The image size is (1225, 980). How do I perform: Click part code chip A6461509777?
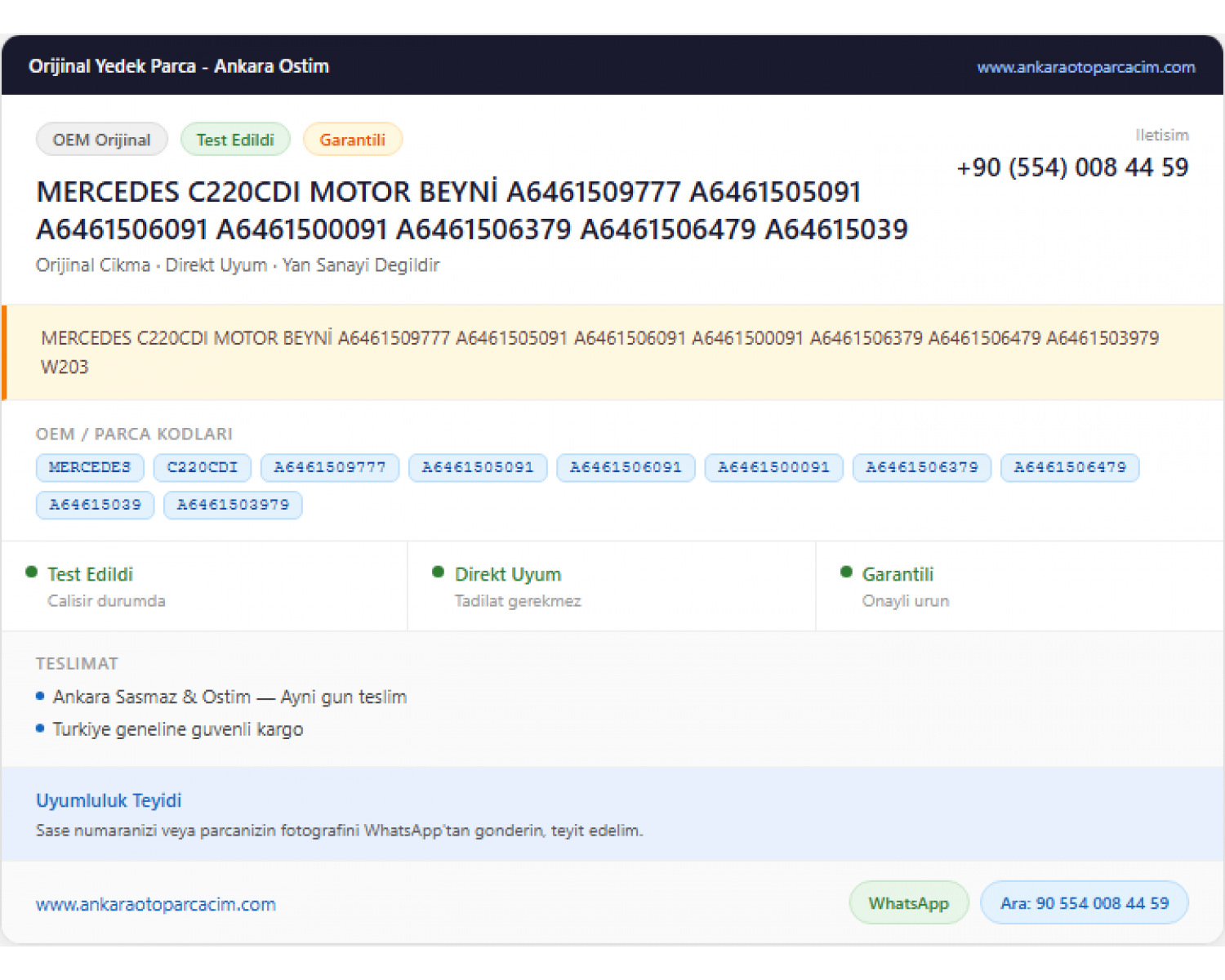(330, 468)
